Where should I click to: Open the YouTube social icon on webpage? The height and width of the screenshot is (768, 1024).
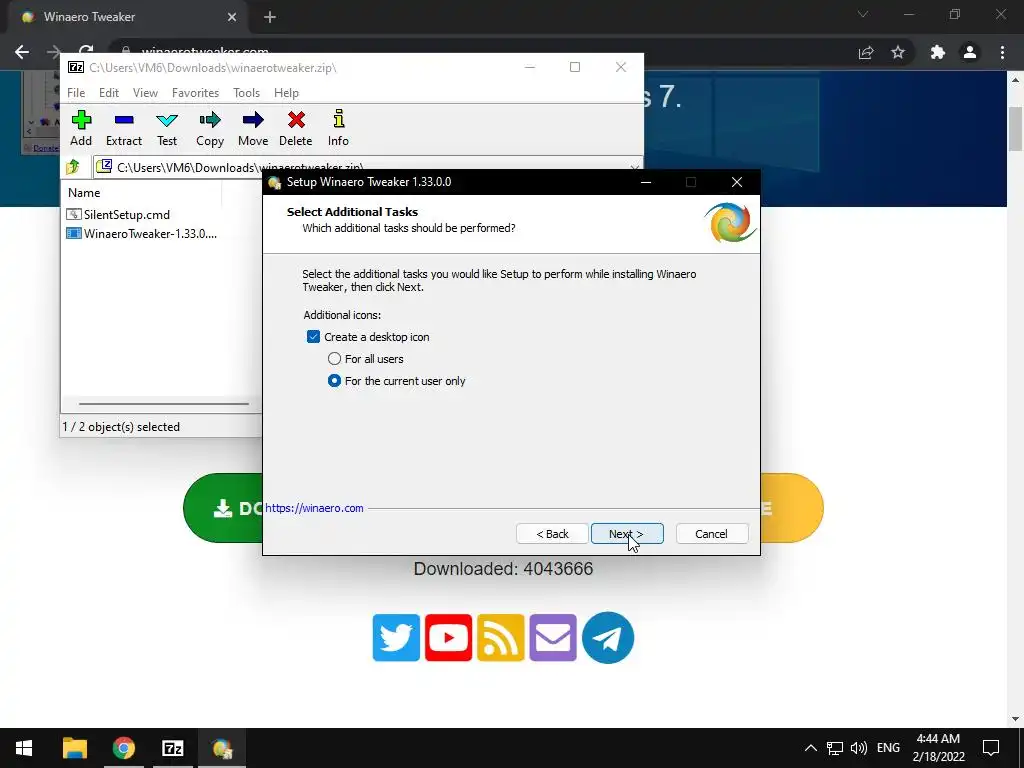[449, 637]
